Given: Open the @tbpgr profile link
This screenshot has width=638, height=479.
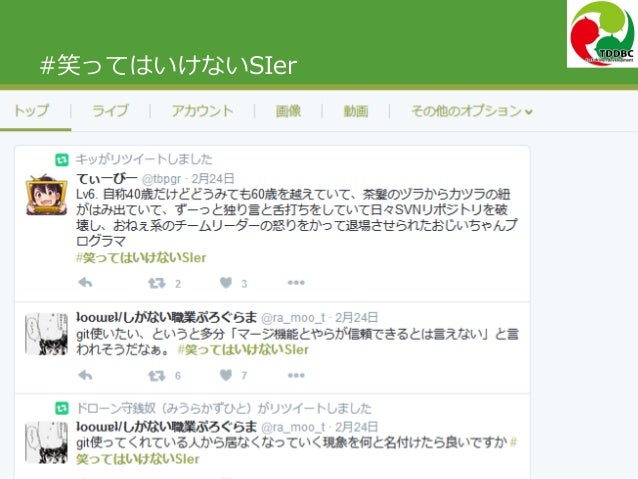Looking at the screenshot, I should point(162,179).
